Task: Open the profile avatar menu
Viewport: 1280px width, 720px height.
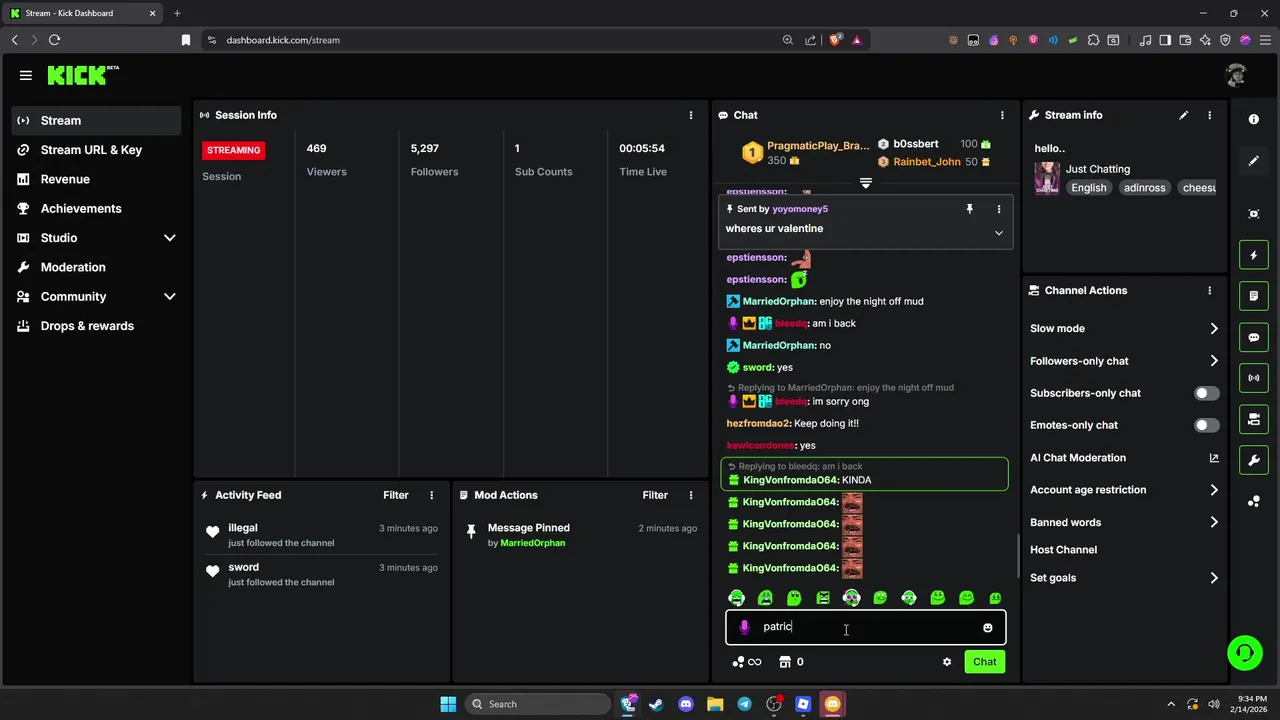Action: pos(1236,75)
